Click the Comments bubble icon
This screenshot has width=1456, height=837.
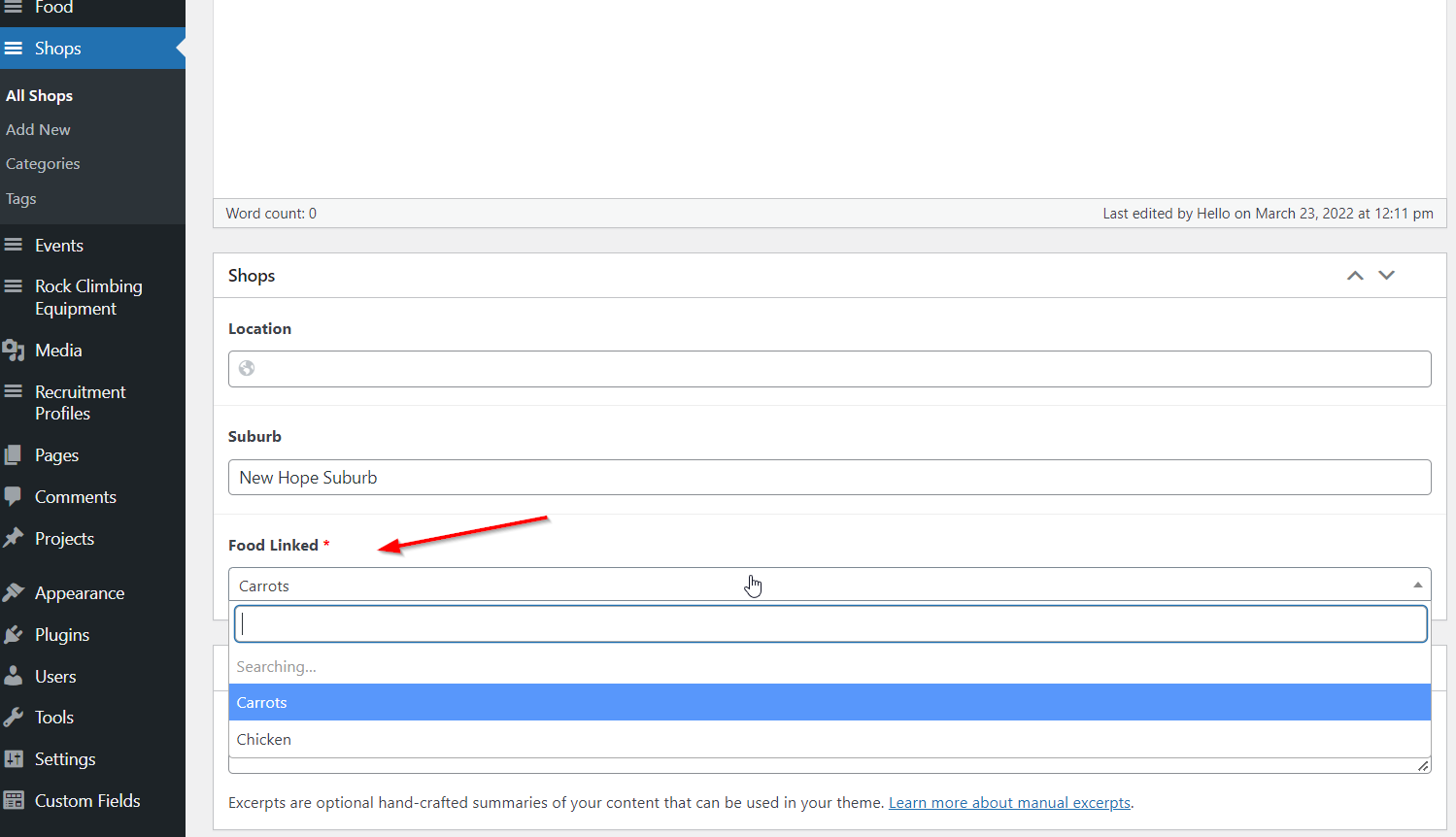click(x=14, y=496)
